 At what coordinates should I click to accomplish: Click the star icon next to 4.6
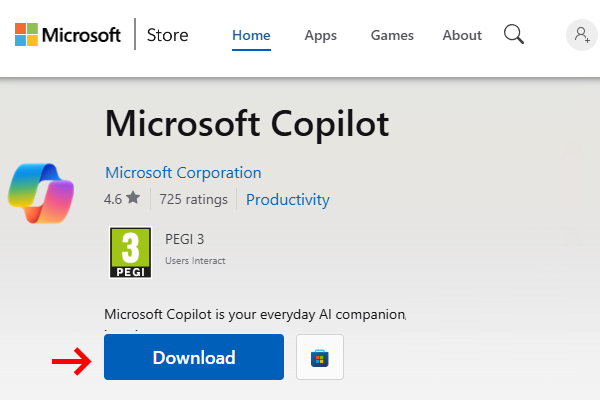coord(133,199)
